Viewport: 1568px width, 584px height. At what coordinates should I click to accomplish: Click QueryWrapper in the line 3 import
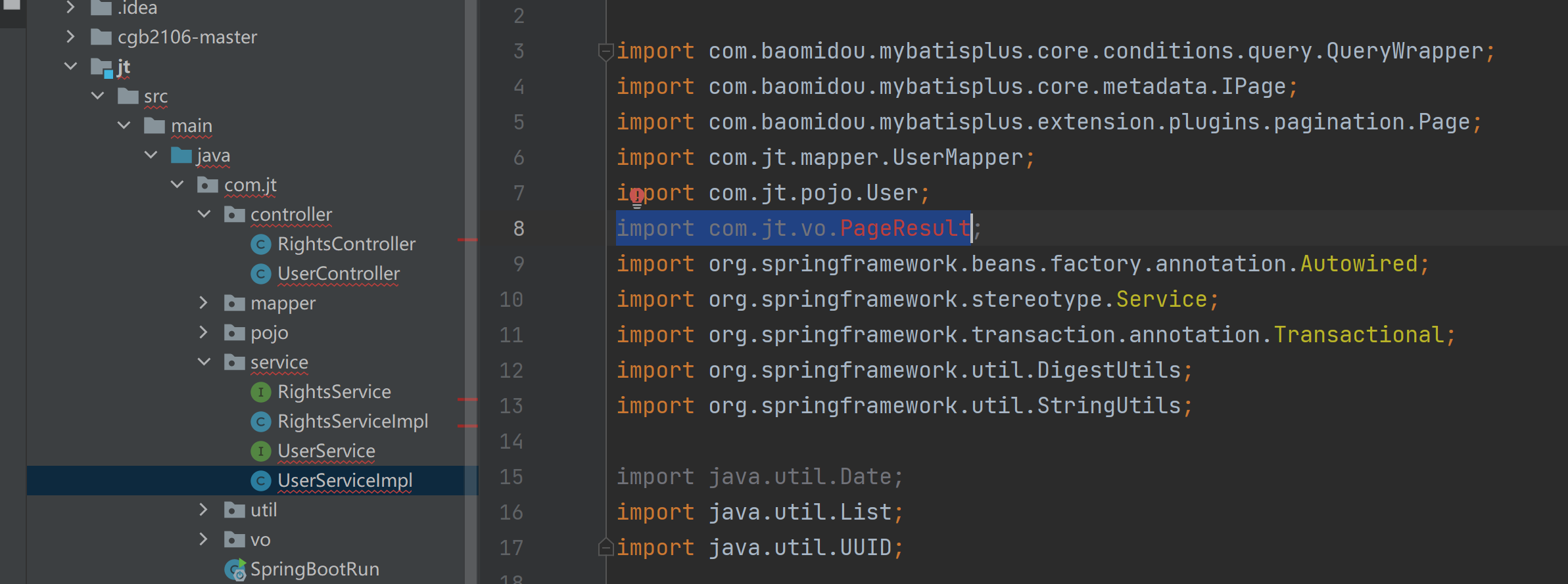pos(1405,51)
